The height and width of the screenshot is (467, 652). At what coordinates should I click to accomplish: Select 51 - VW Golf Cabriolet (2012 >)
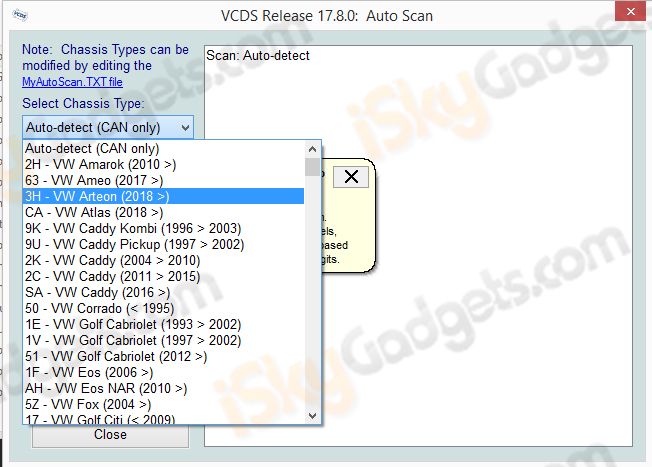tap(163, 356)
